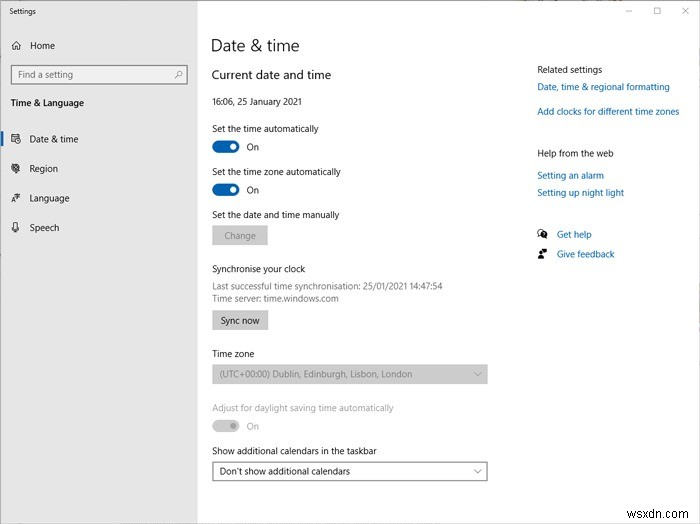Image resolution: width=700 pixels, height=524 pixels.
Task: Click Add clocks for different time zones
Action: click(x=608, y=112)
